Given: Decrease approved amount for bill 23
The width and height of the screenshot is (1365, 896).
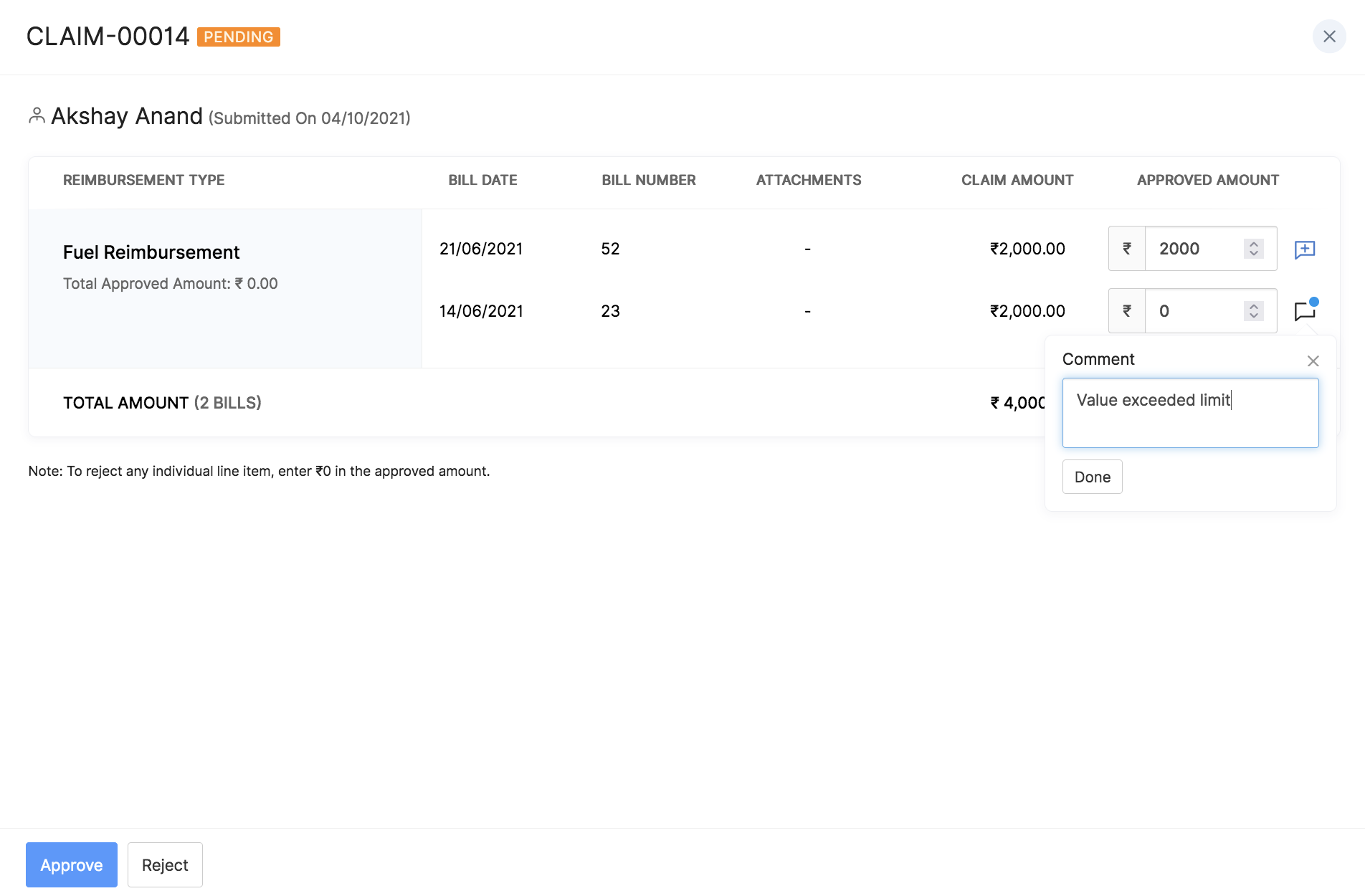Looking at the screenshot, I should tap(1253, 316).
